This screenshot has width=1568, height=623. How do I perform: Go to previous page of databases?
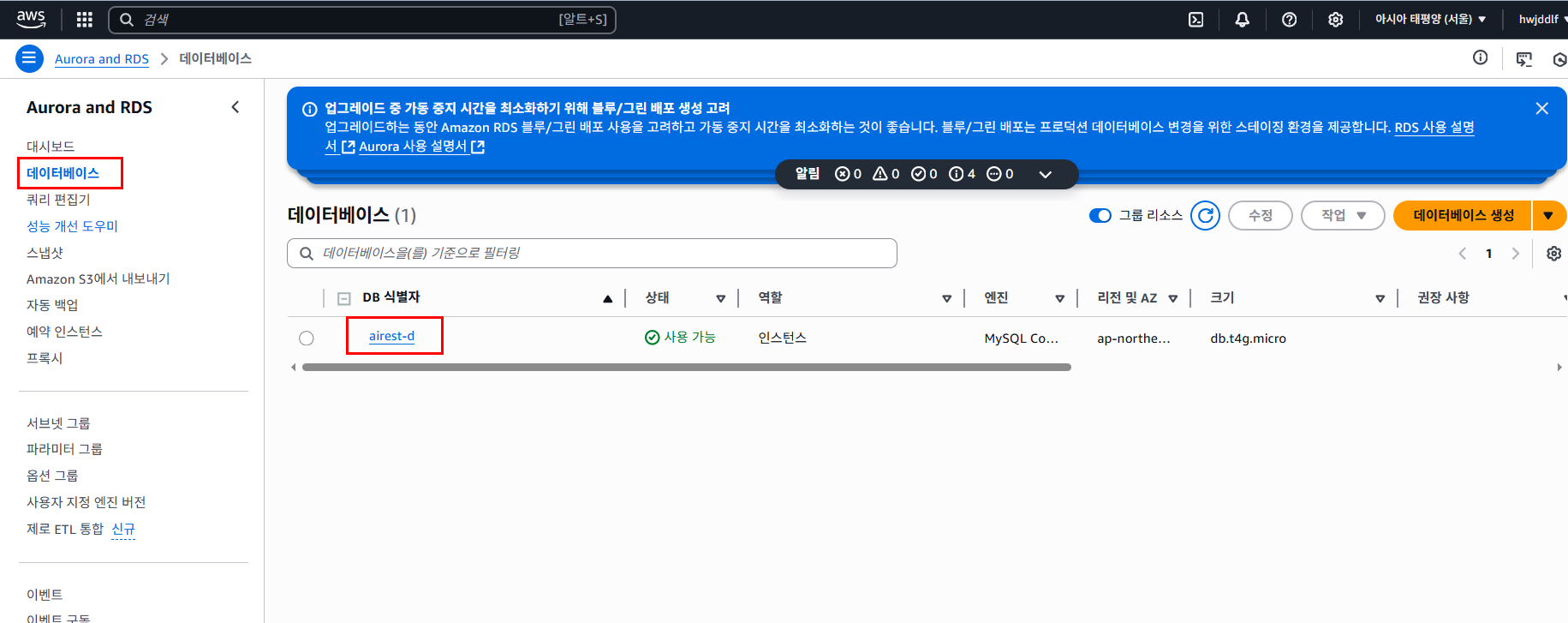pos(1463,254)
